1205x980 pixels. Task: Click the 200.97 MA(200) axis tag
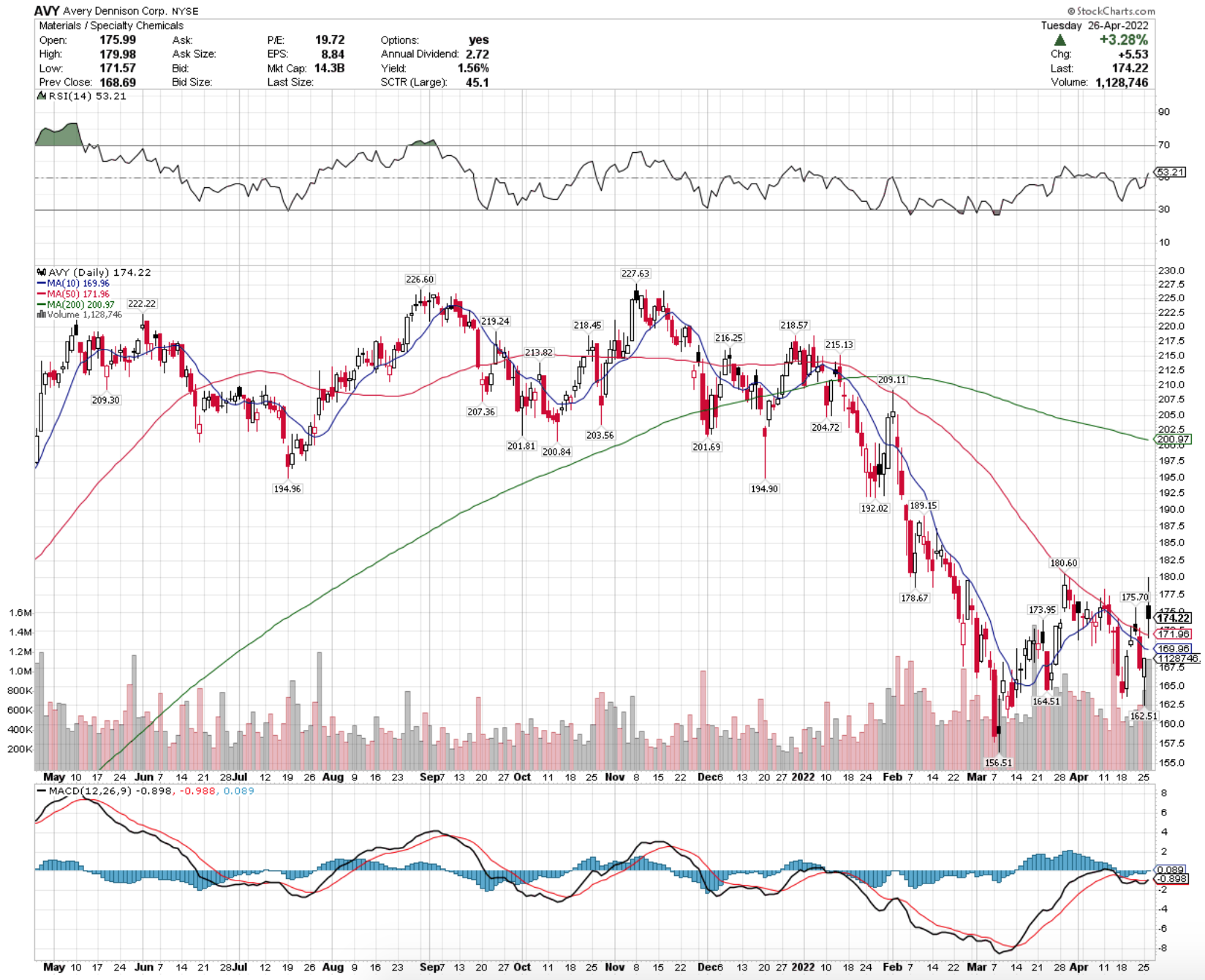[x=1173, y=440]
